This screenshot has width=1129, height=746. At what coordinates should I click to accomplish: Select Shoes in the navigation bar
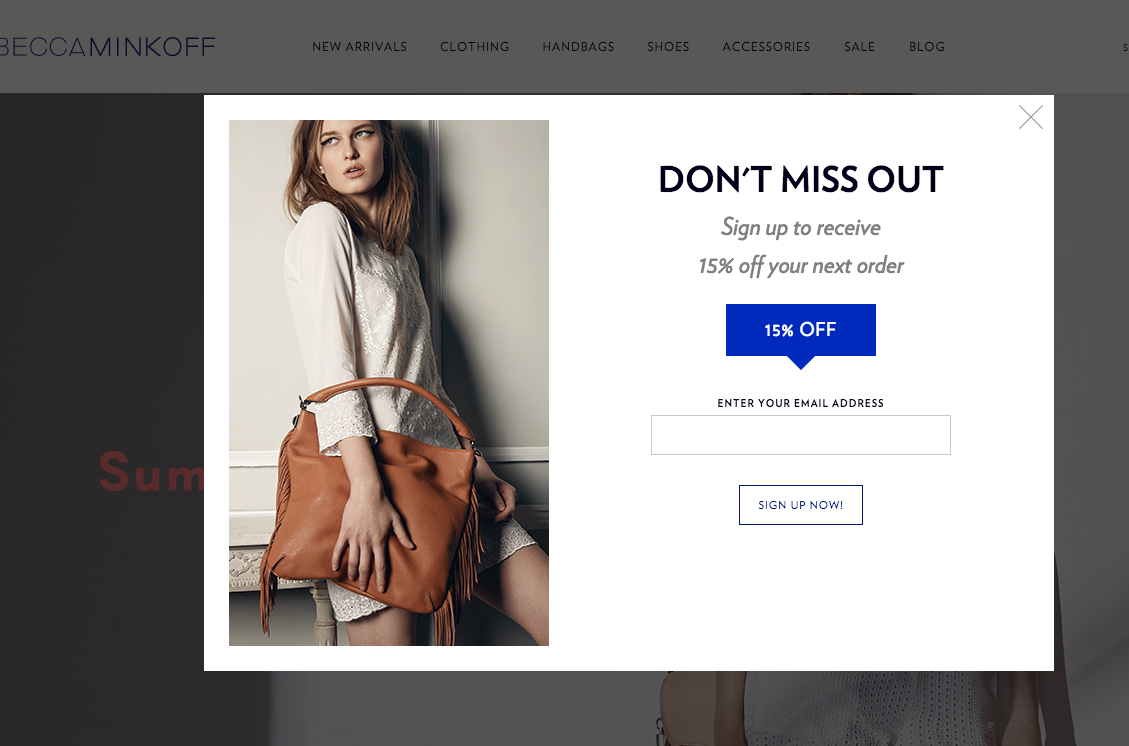(x=668, y=47)
